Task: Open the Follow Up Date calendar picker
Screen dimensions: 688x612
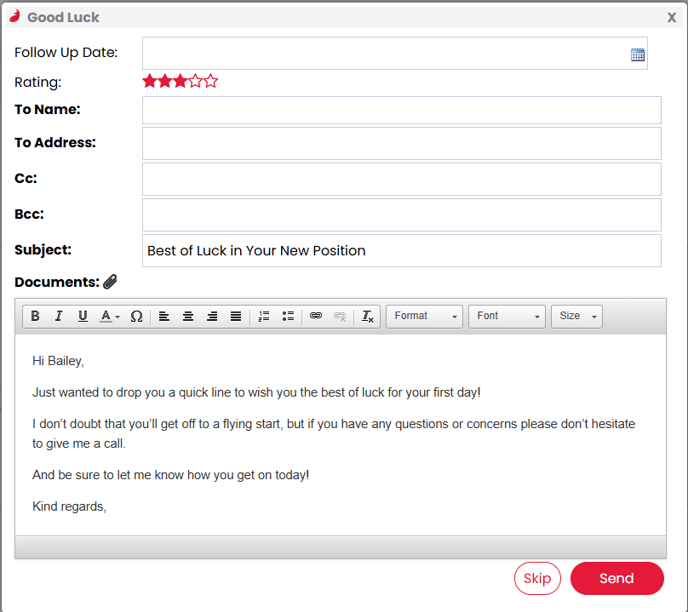Action: point(638,55)
